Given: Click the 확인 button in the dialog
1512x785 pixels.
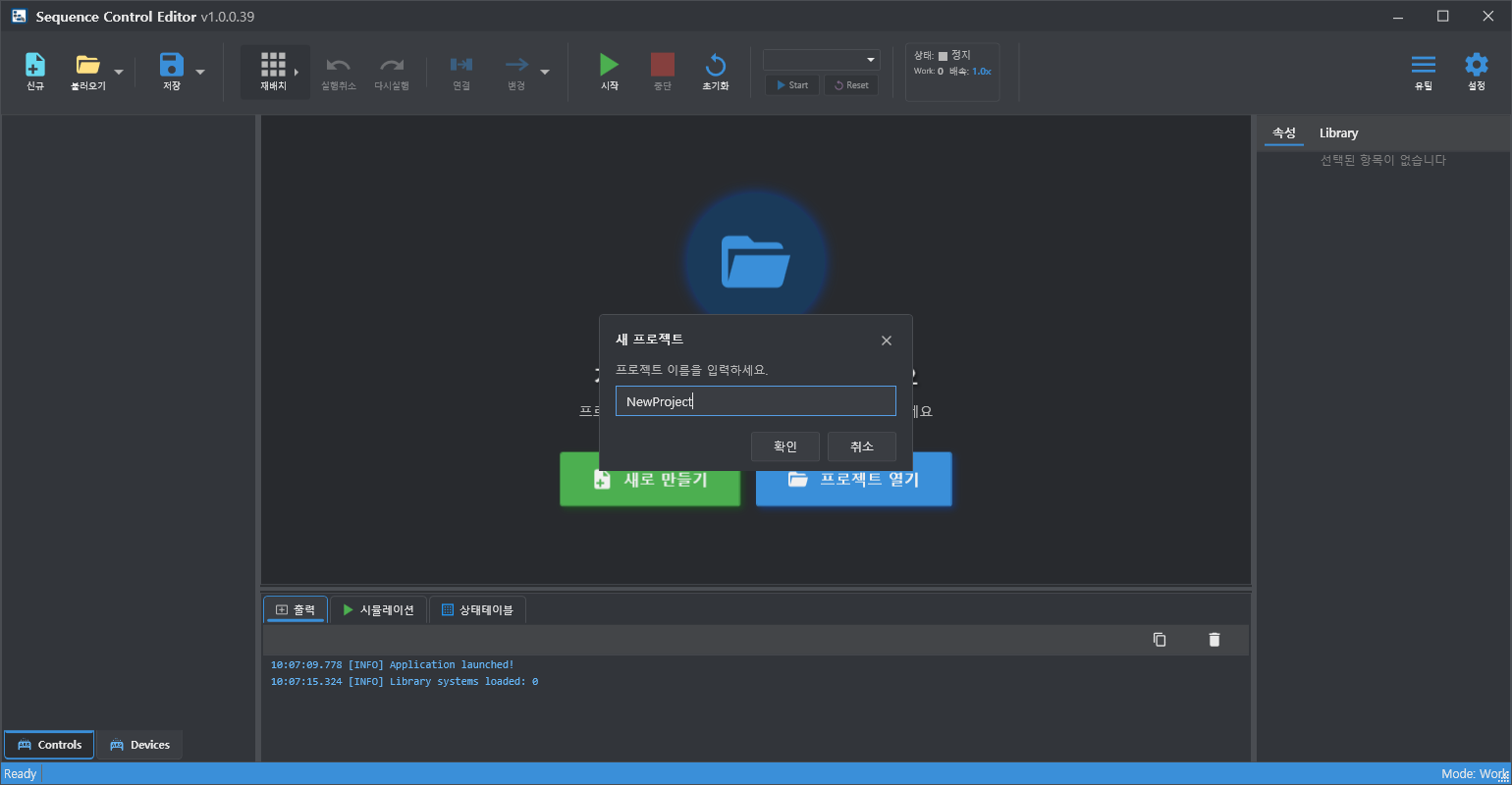Looking at the screenshot, I should pyautogui.click(x=785, y=446).
